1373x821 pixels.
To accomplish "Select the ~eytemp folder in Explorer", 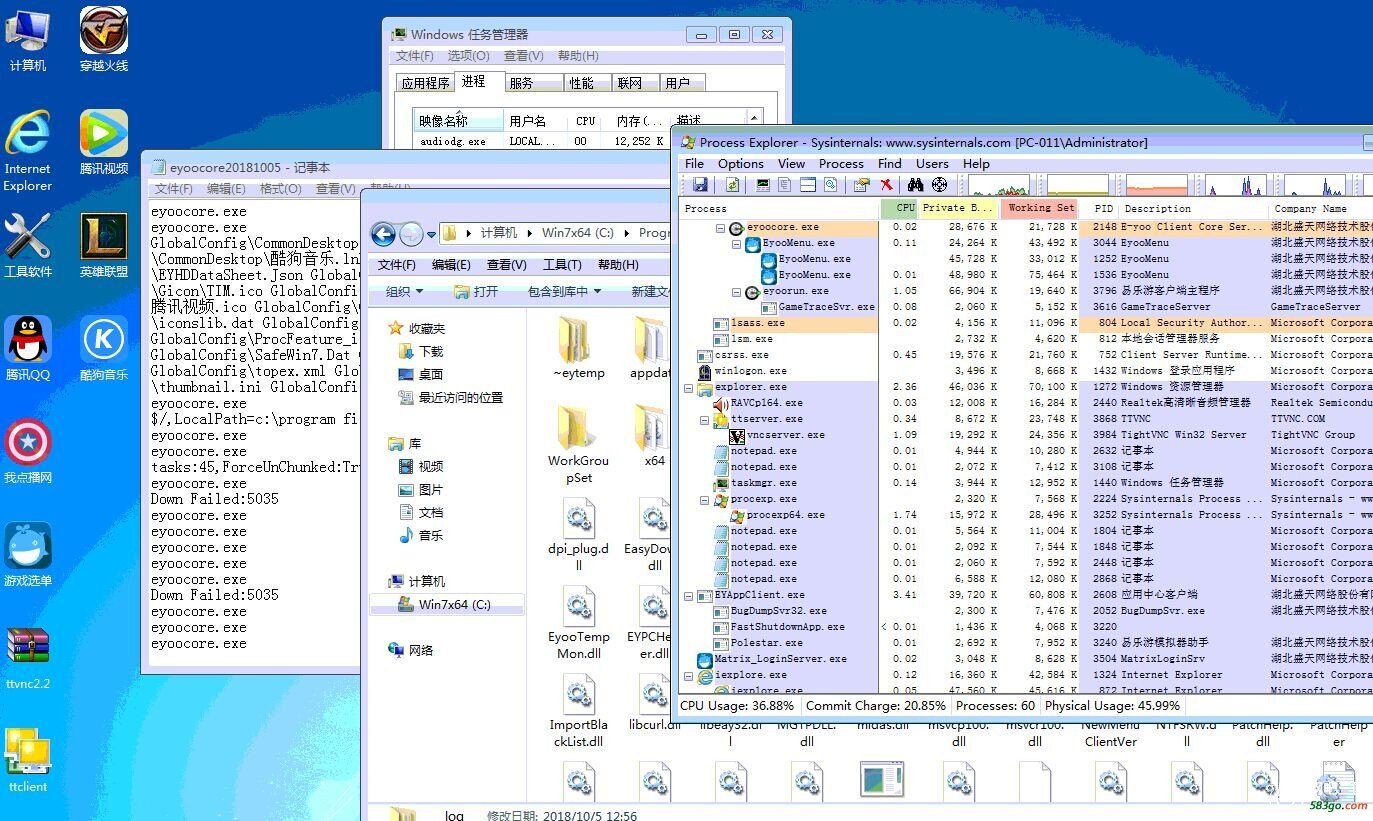I will coord(578,348).
